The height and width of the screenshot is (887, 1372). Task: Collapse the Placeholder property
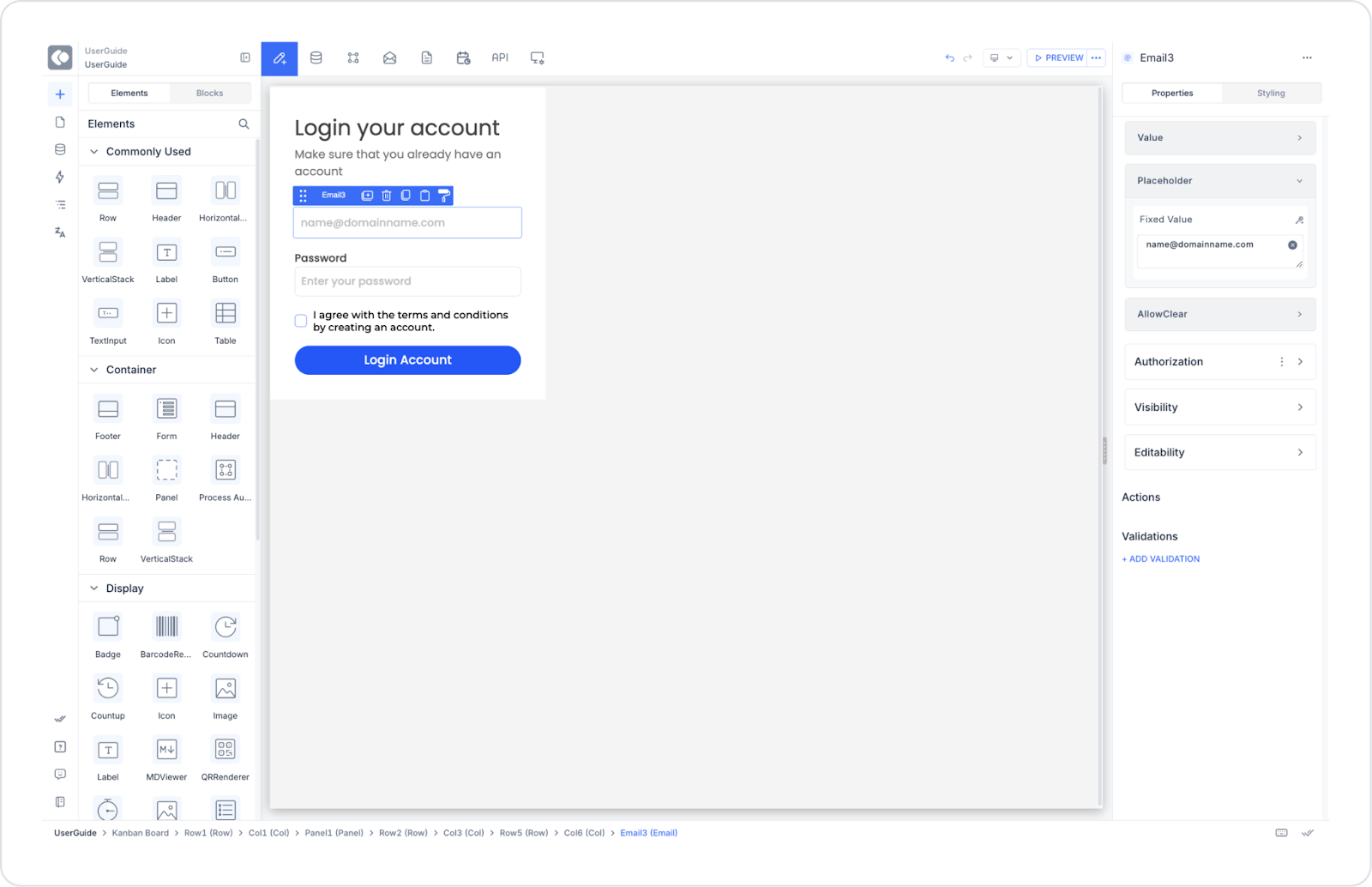click(1219, 181)
